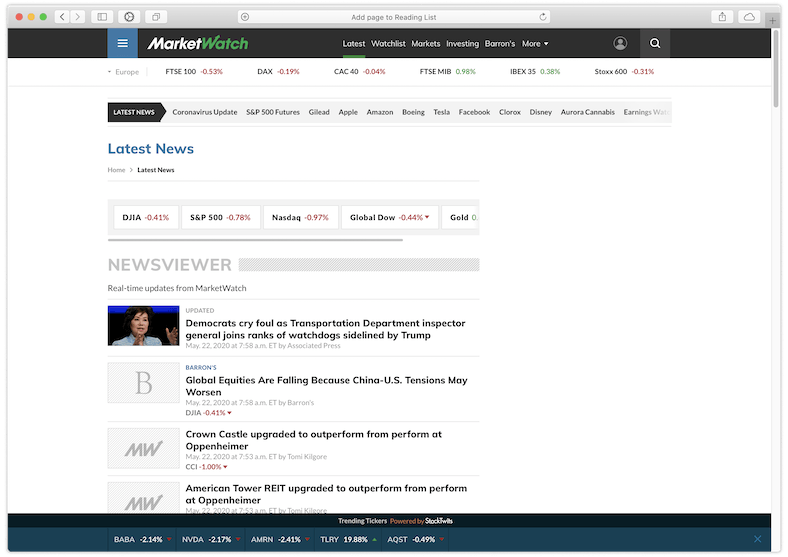Click the Home breadcrumb link

[116, 170]
